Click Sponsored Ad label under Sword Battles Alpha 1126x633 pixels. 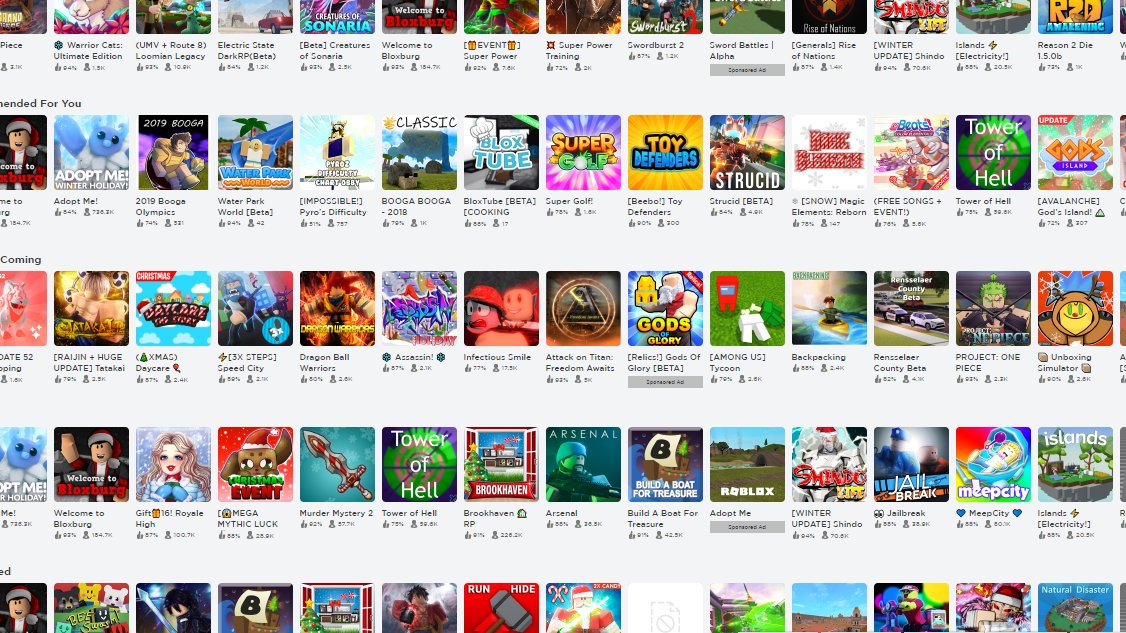[747, 70]
